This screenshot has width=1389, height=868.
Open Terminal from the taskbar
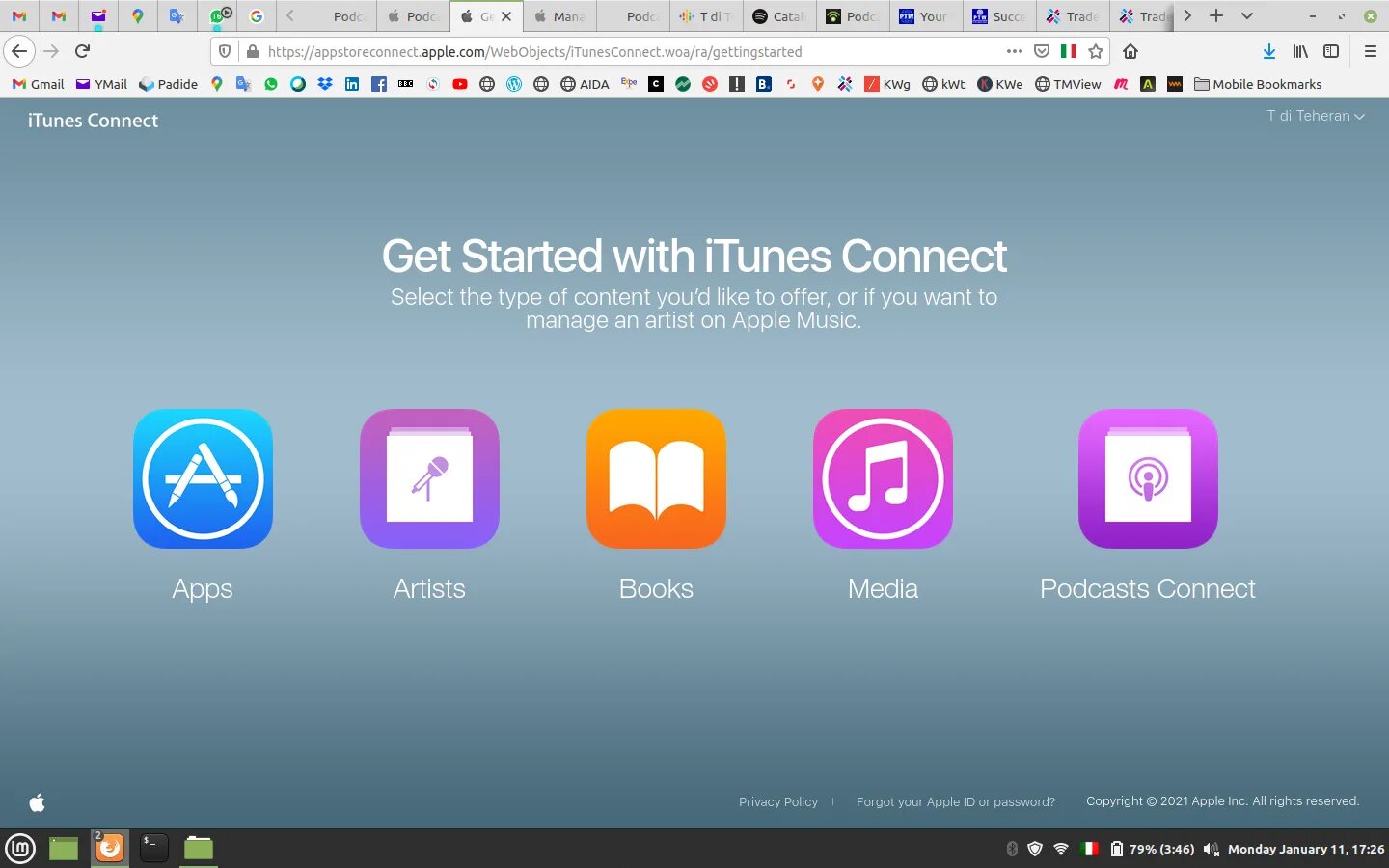153,848
